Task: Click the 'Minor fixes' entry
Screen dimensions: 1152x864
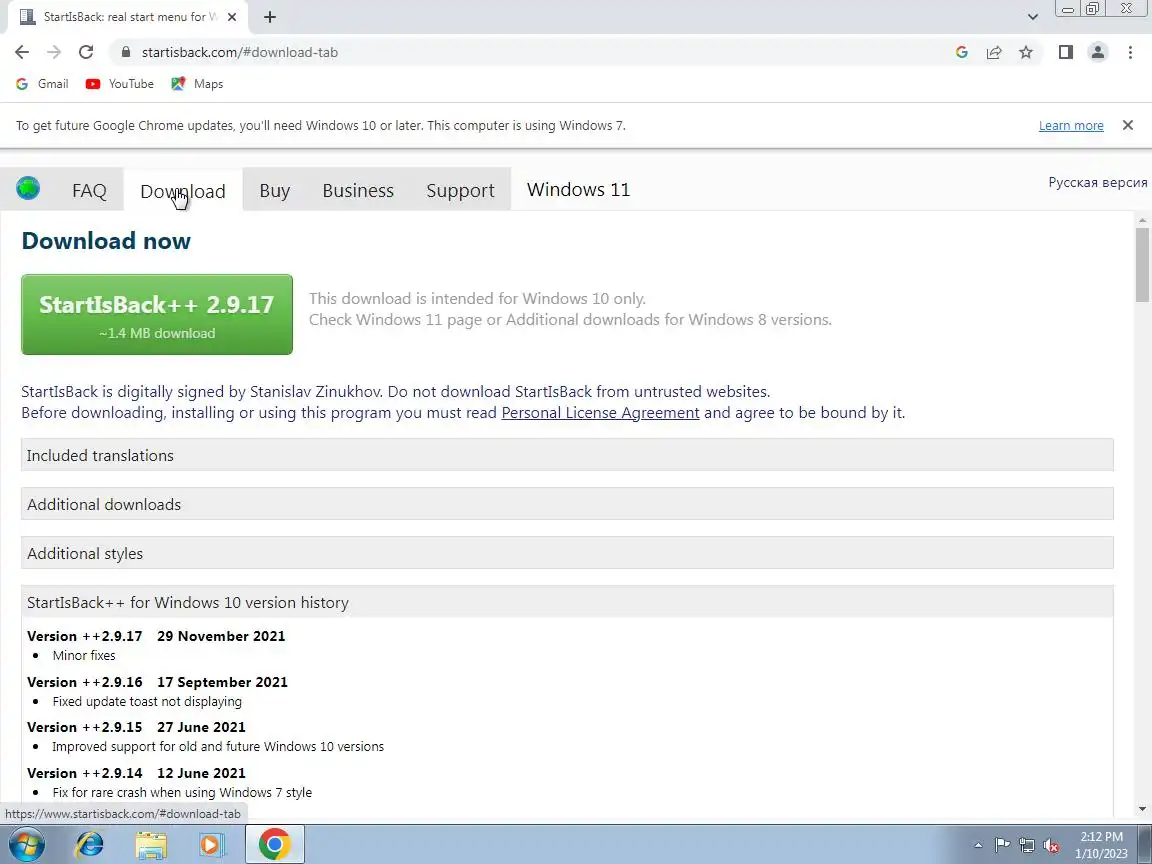Action: [x=84, y=655]
